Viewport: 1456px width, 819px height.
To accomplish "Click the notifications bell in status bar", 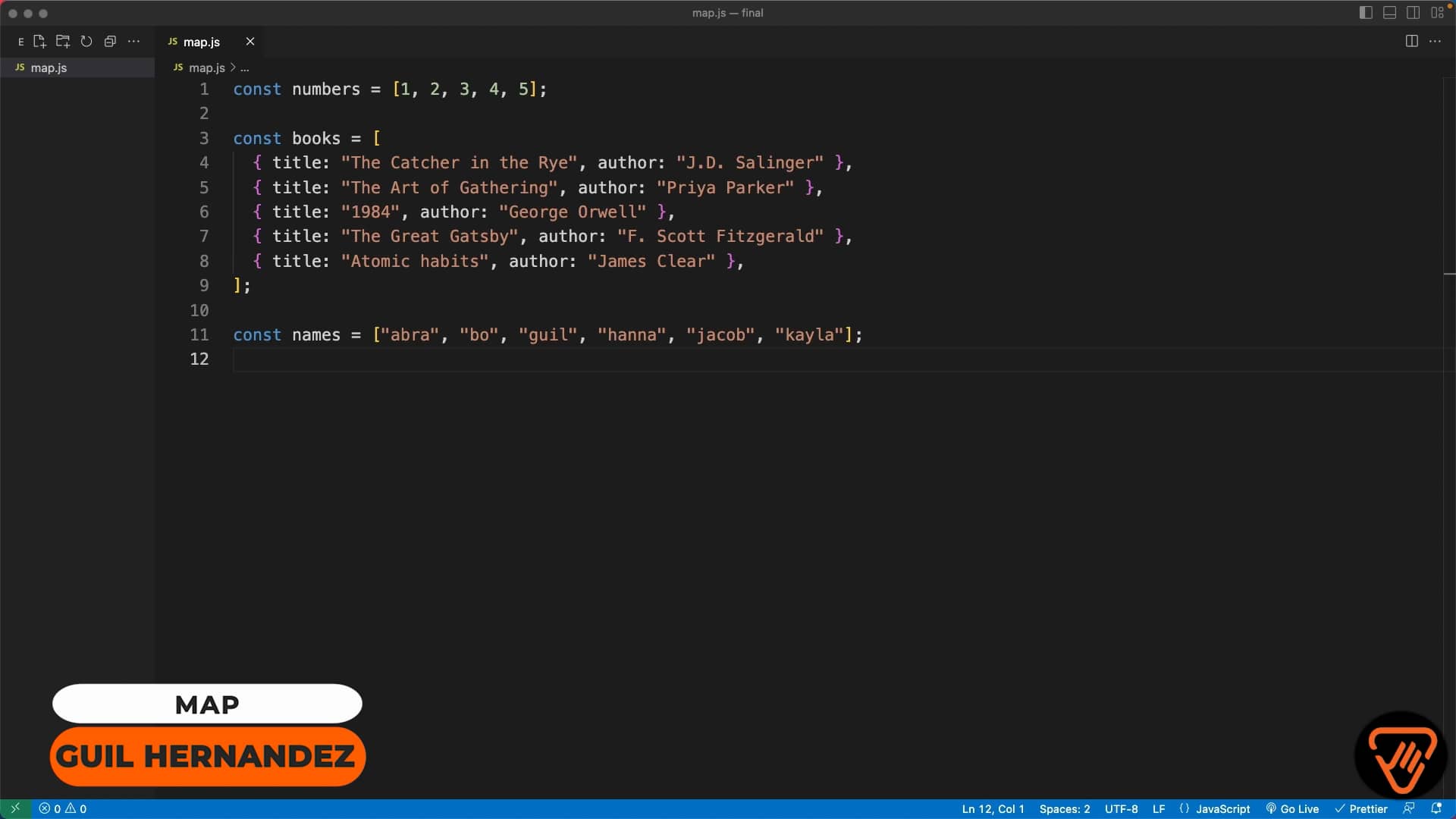I will (x=1436, y=808).
